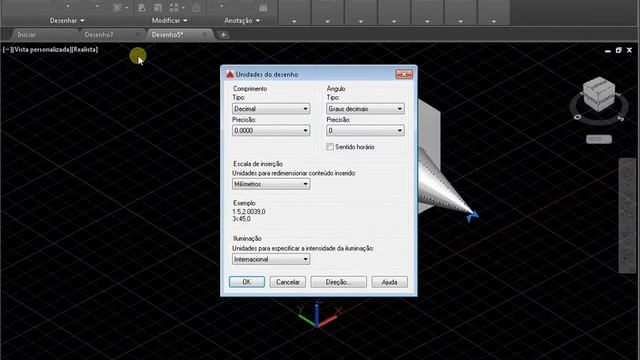Open the Realista visual style control
The height and width of the screenshot is (360, 640).
(84, 49)
